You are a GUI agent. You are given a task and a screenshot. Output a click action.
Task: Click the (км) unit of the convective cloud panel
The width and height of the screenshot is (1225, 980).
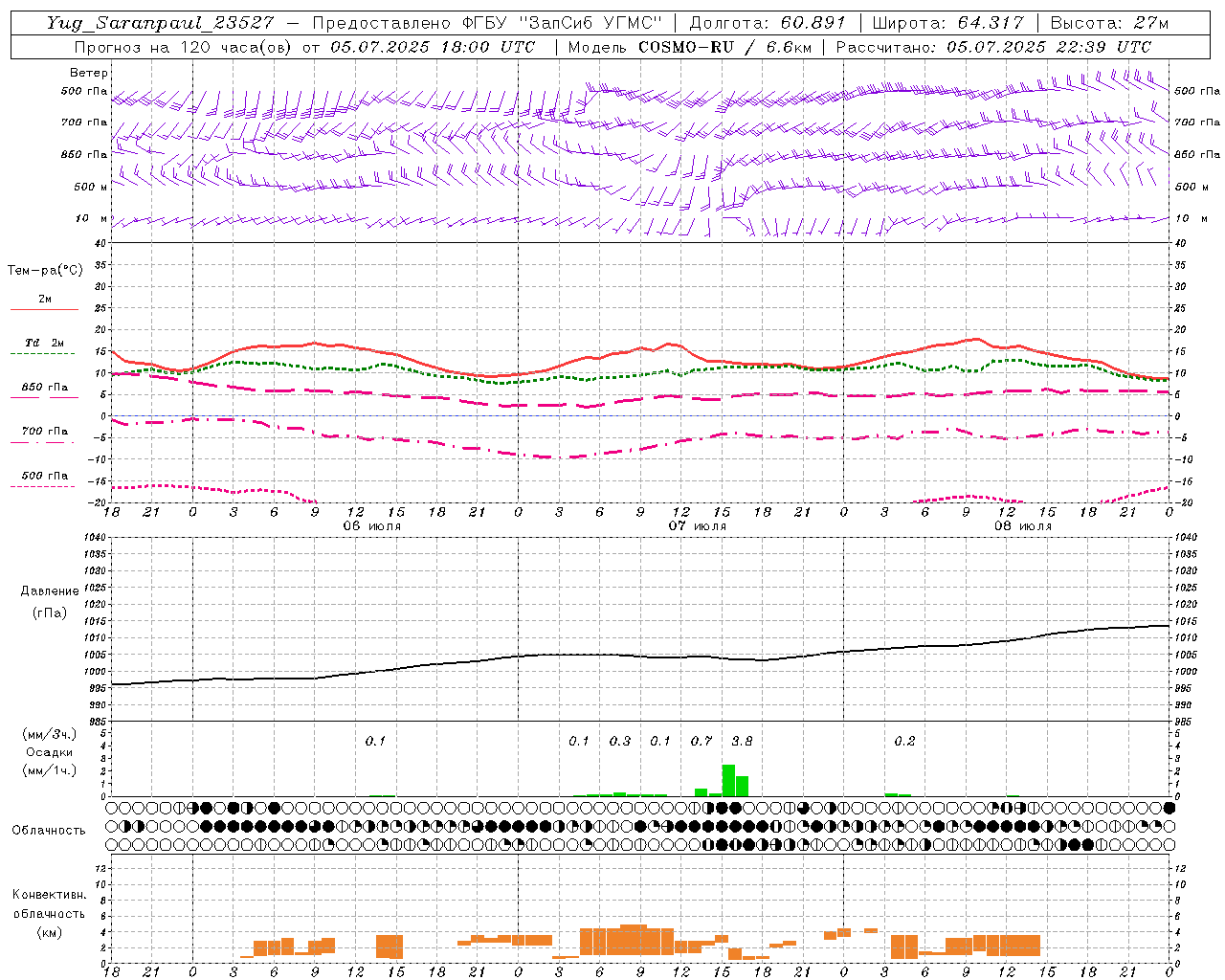point(49,932)
